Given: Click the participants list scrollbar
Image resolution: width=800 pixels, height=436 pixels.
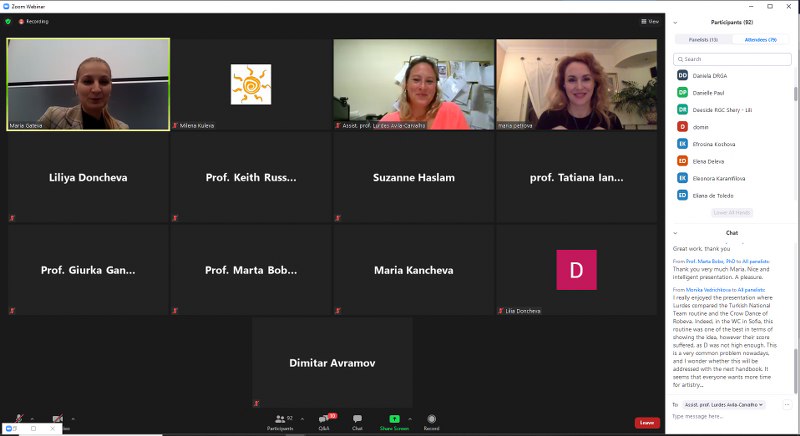Looking at the screenshot, I should point(795,94).
